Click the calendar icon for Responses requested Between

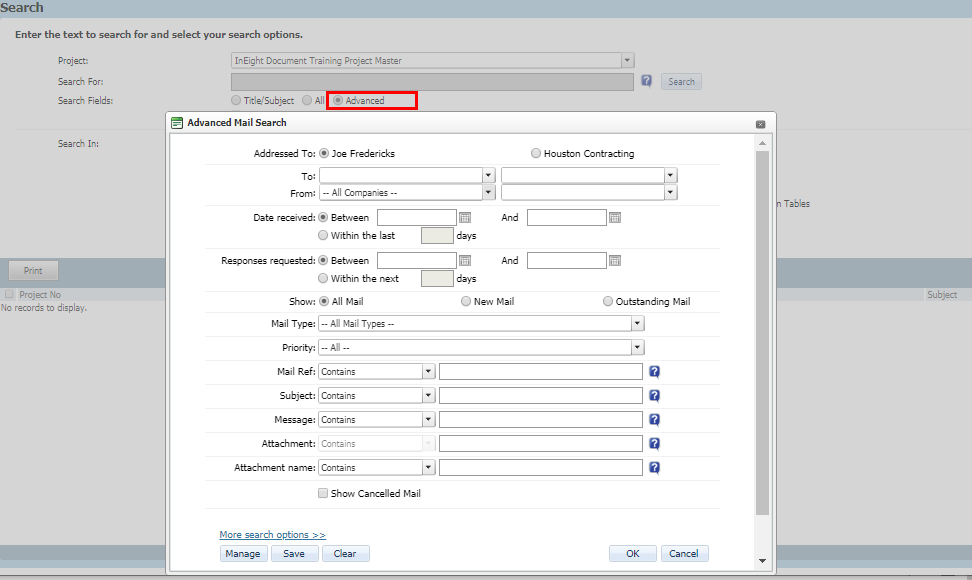tap(466, 260)
